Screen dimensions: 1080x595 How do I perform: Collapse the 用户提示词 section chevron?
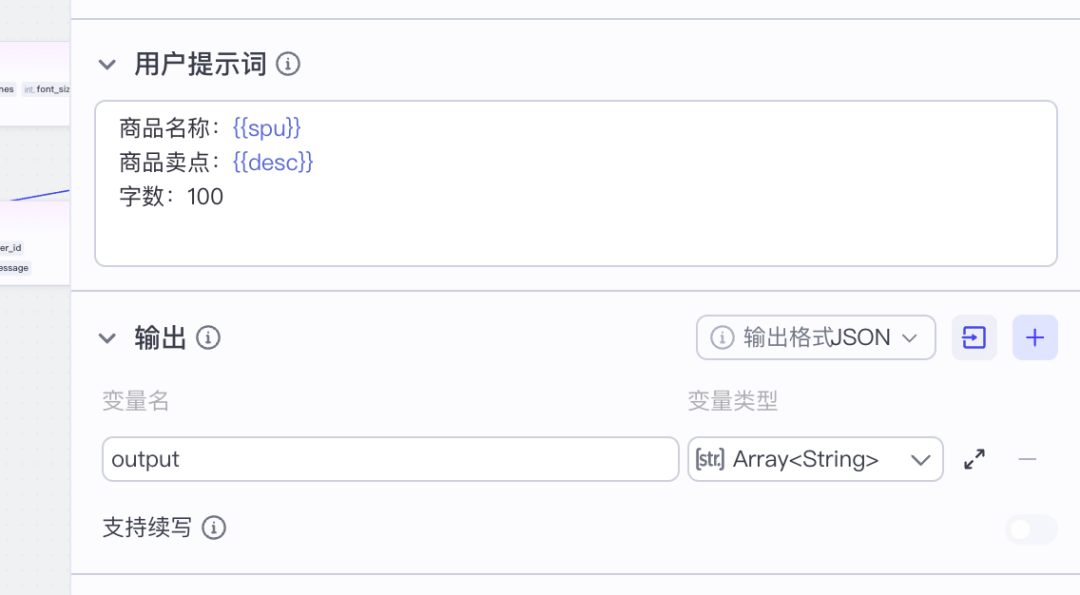(107, 65)
